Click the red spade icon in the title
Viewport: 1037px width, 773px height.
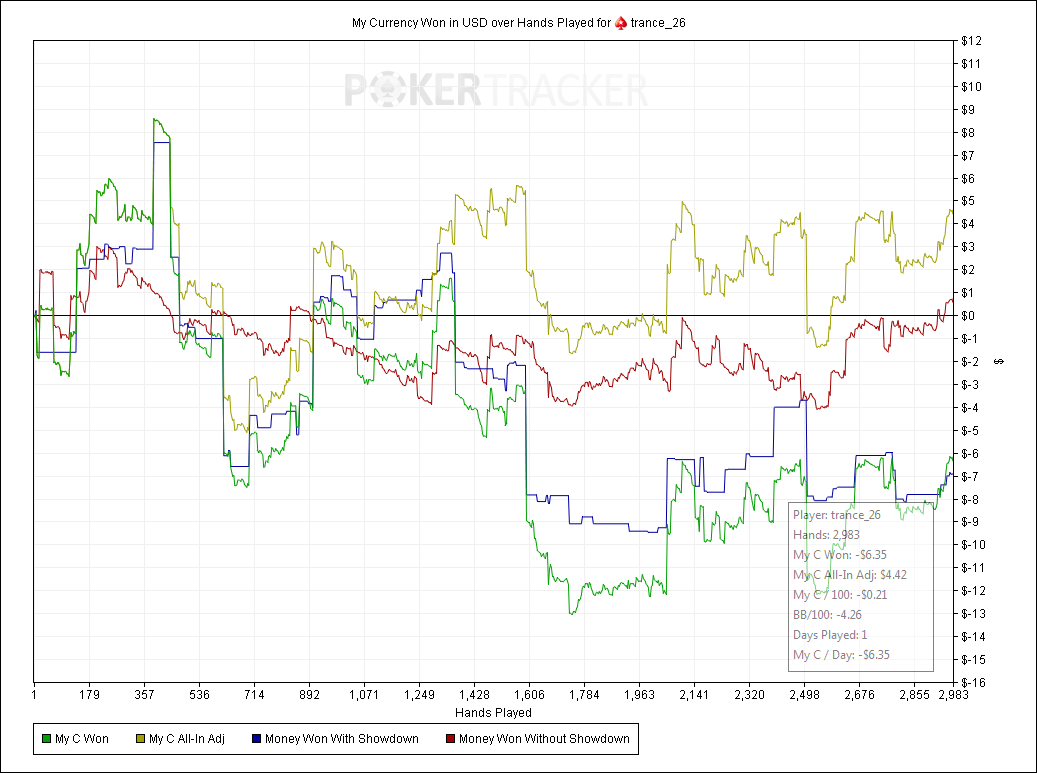coord(620,23)
